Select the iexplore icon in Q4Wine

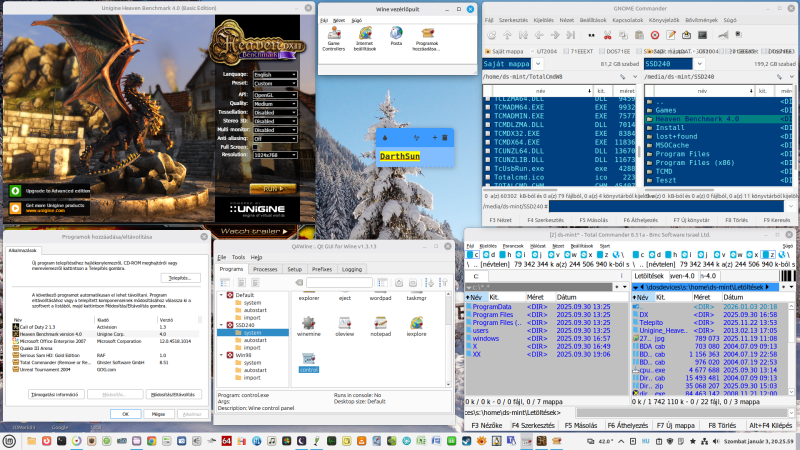416,327
